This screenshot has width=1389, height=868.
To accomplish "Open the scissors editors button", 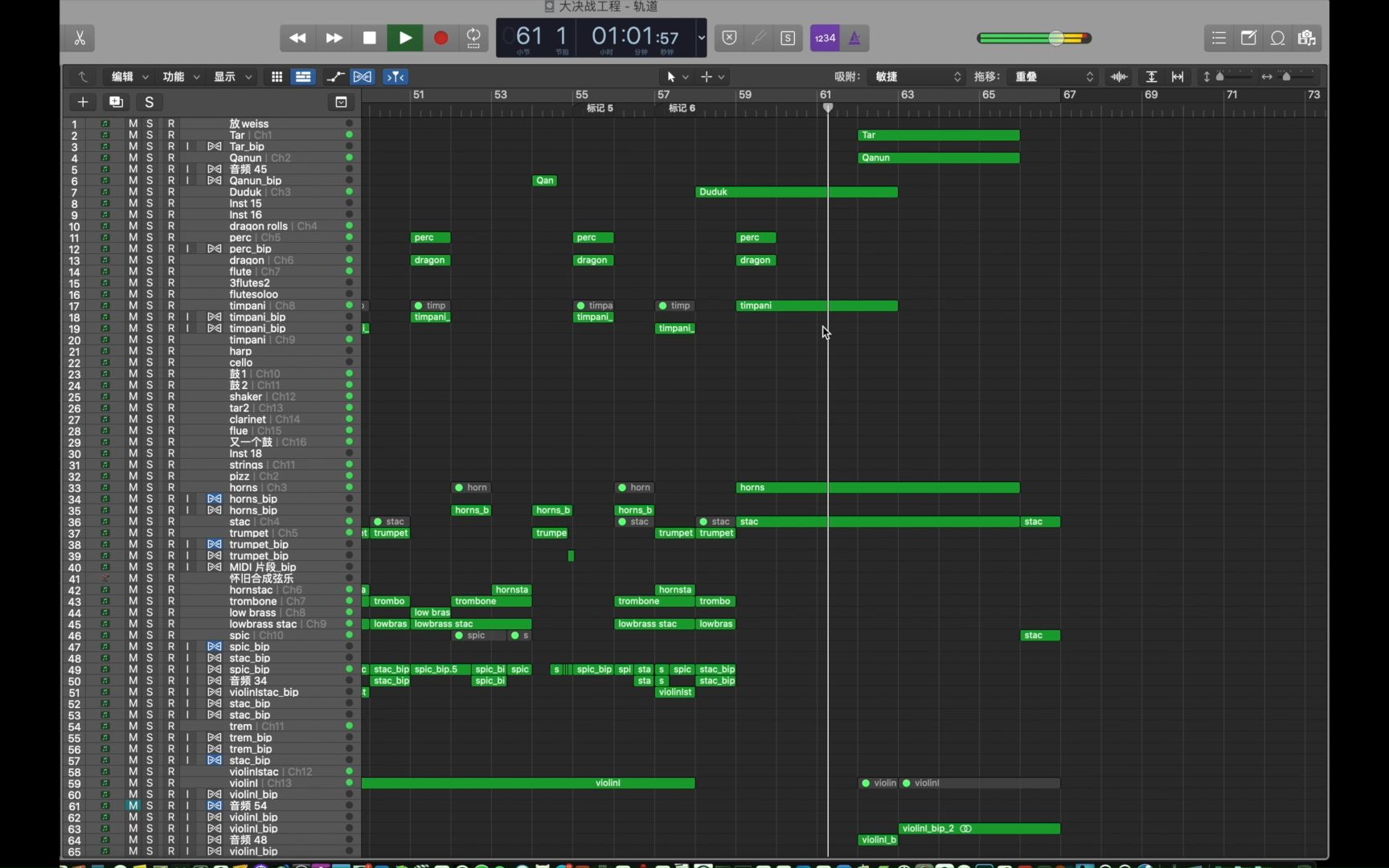I will [80, 38].
